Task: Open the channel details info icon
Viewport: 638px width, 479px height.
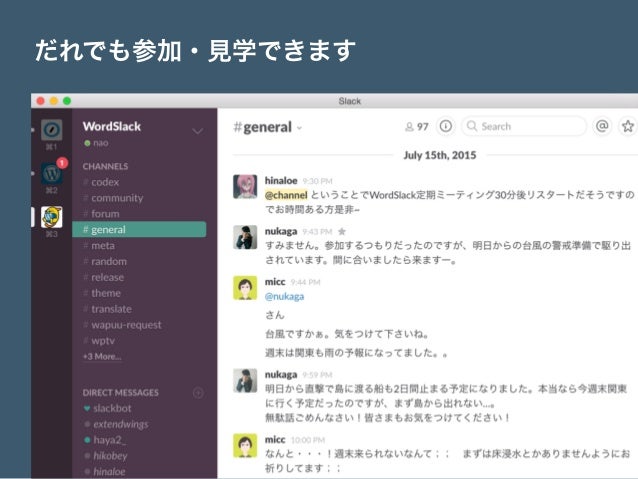Action: (446, 126)
